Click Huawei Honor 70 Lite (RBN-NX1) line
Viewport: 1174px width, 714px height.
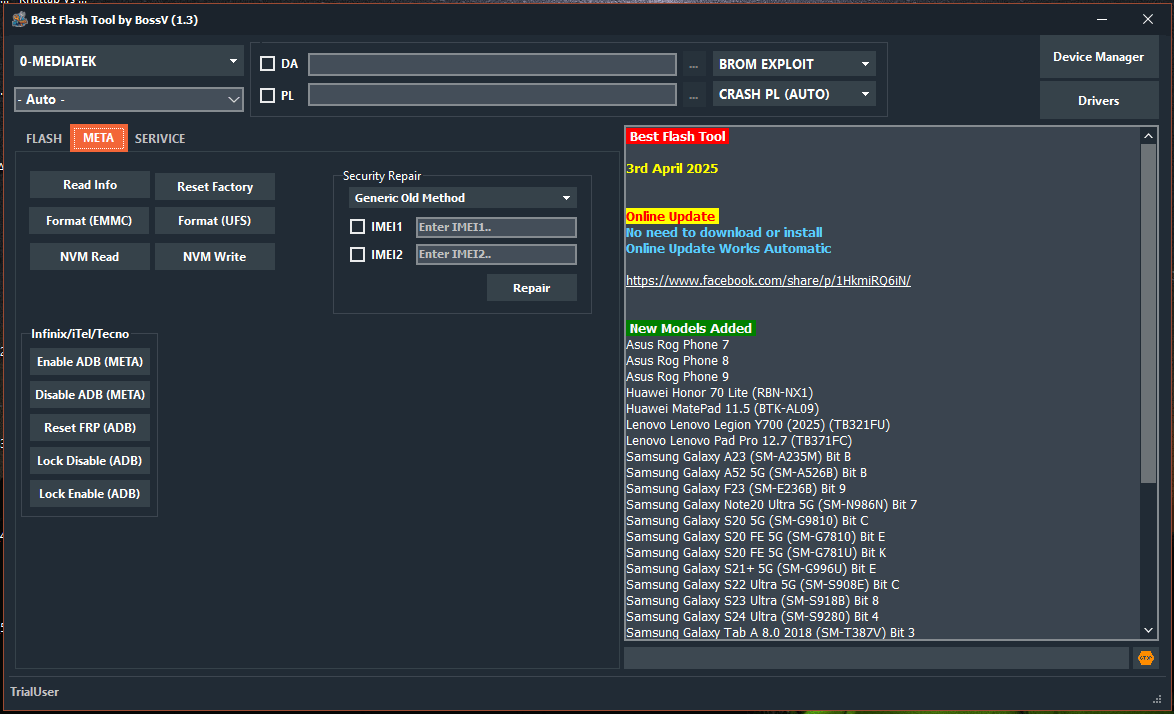tap(720, 392)
